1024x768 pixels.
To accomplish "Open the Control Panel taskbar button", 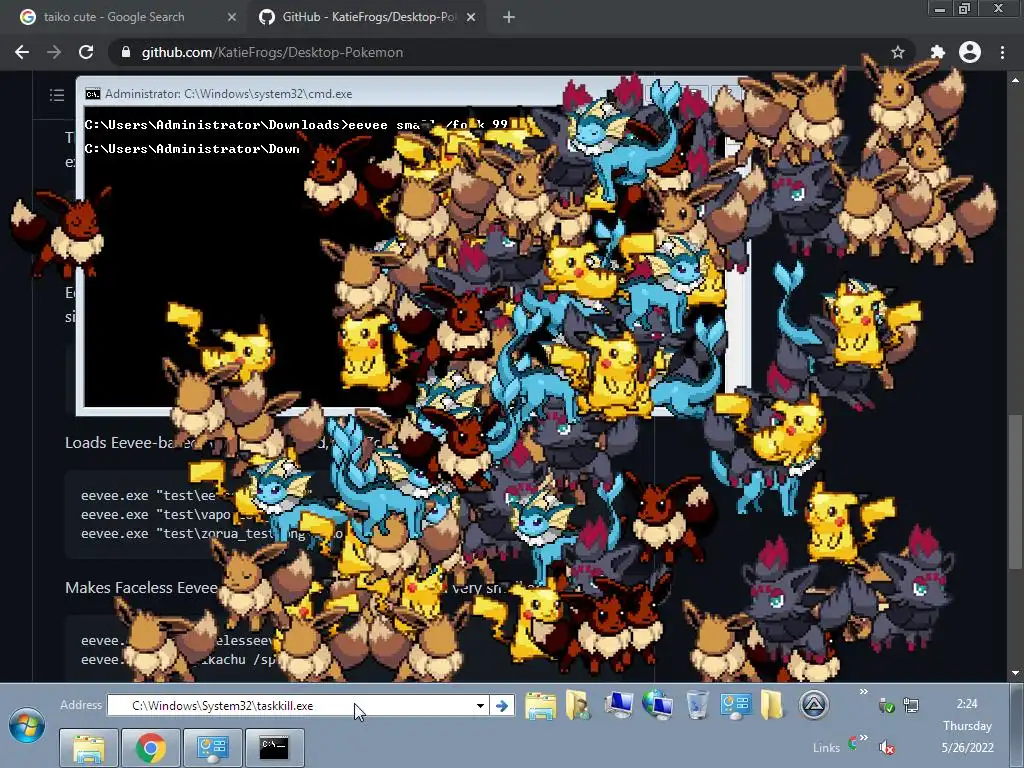I will click(x=212, y=747).
